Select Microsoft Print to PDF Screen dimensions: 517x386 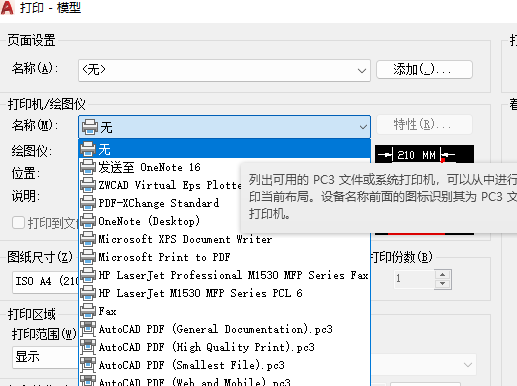224,257
